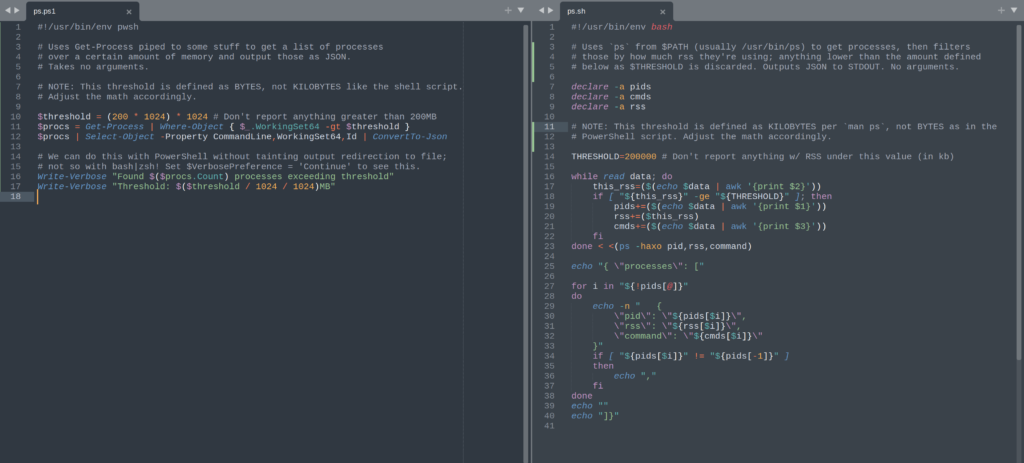The image size is (1024, 463).
Task: Click line number 41 in ps.sh gutter
Action: pyautogui.click(x=549, y=426)
